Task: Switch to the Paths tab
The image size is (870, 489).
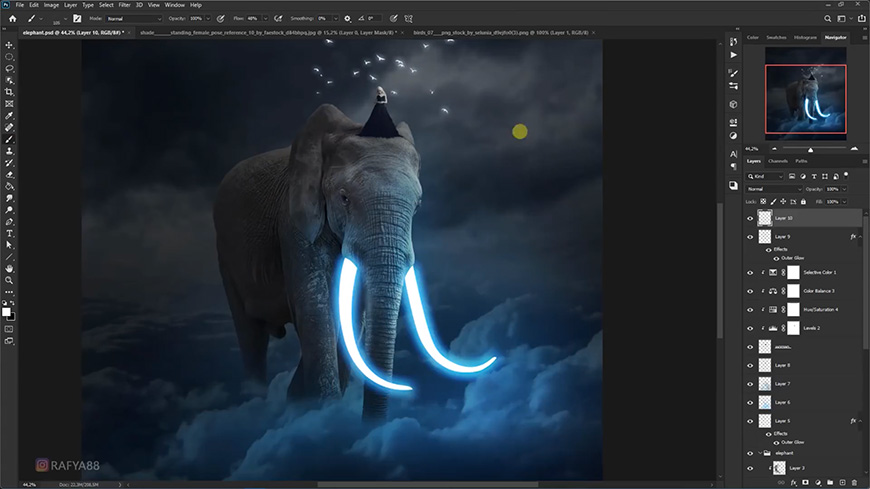Action: click(801, 161)
